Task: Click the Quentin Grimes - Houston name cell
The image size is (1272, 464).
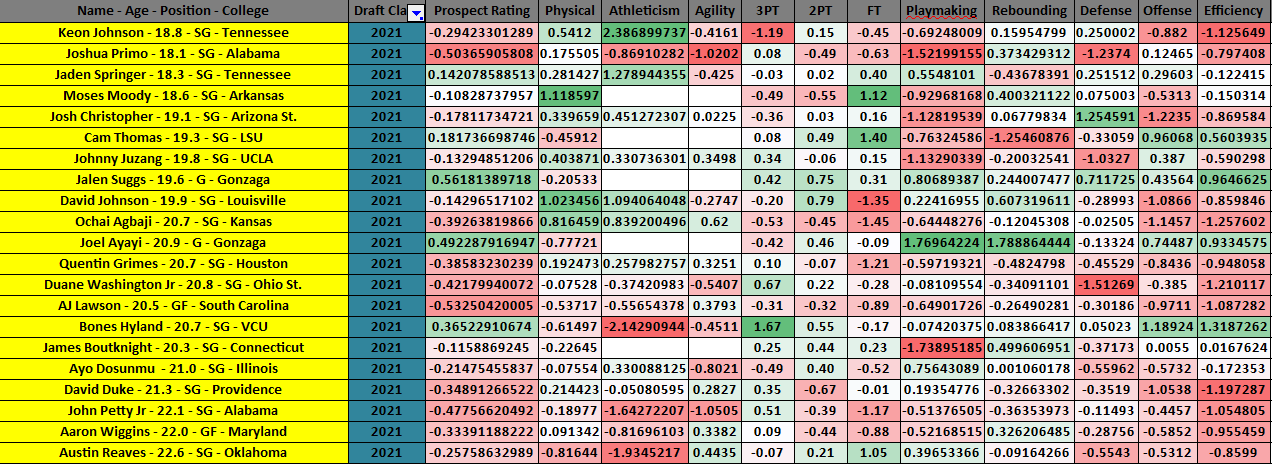Action: 176,264
